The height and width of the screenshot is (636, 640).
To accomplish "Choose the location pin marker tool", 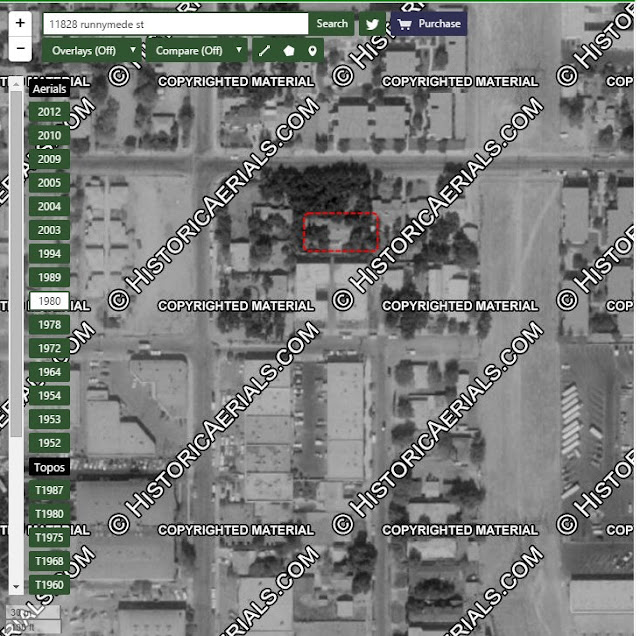I will (312, 51).
